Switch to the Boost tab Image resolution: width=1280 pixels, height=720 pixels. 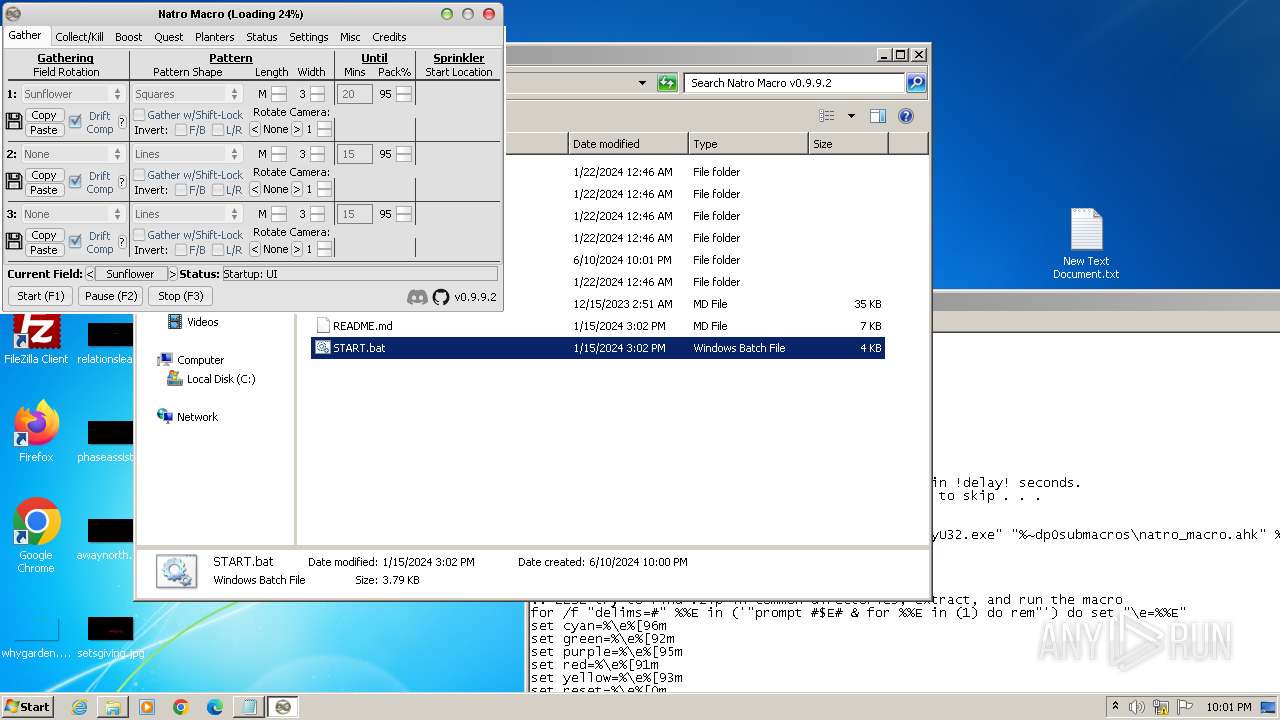point(128,37)
